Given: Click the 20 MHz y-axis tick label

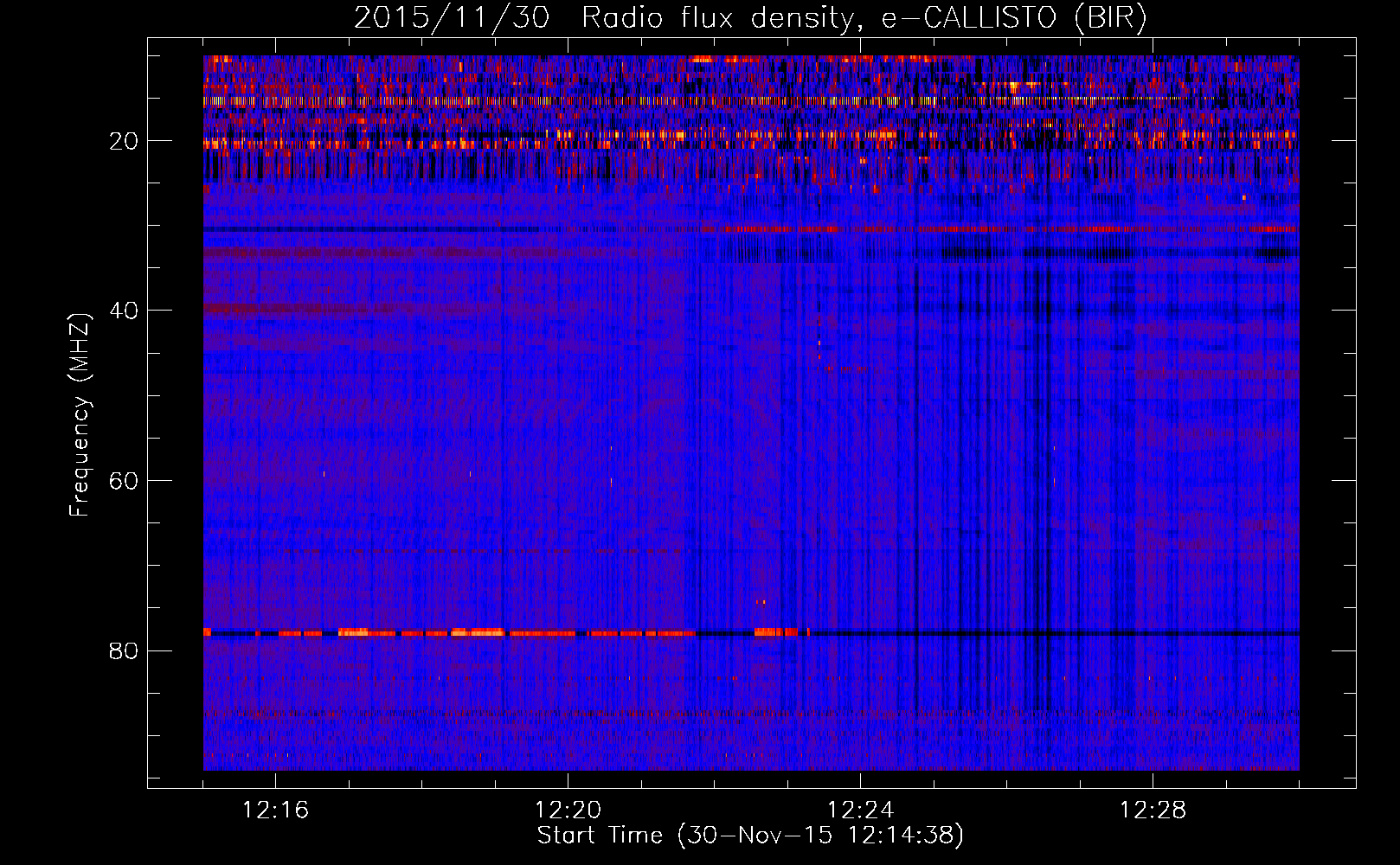Looking at the screenshot, I should (x=124, y=141).
